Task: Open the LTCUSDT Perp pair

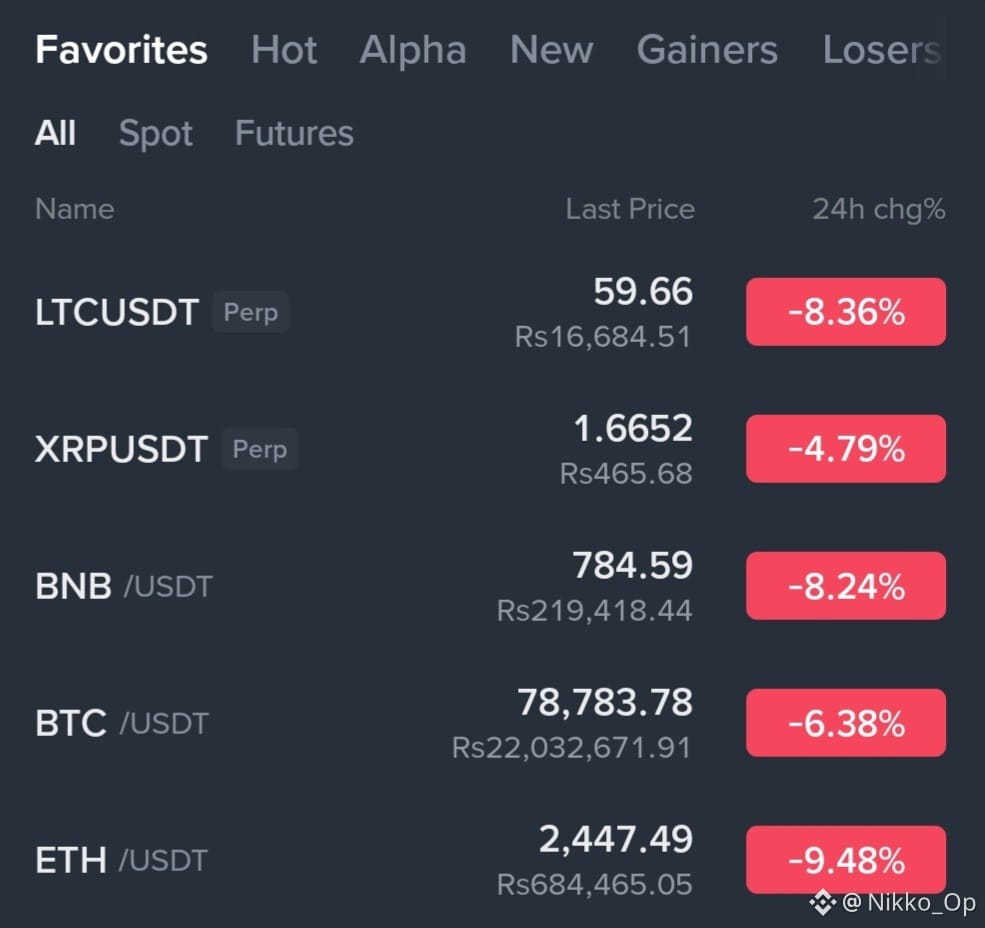Action: point(492,312)
